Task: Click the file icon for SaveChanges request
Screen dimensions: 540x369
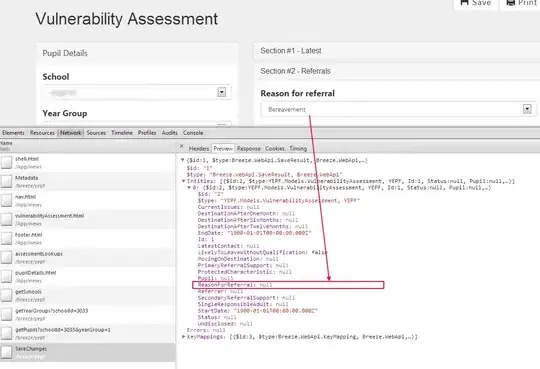Action: [6, 352]
